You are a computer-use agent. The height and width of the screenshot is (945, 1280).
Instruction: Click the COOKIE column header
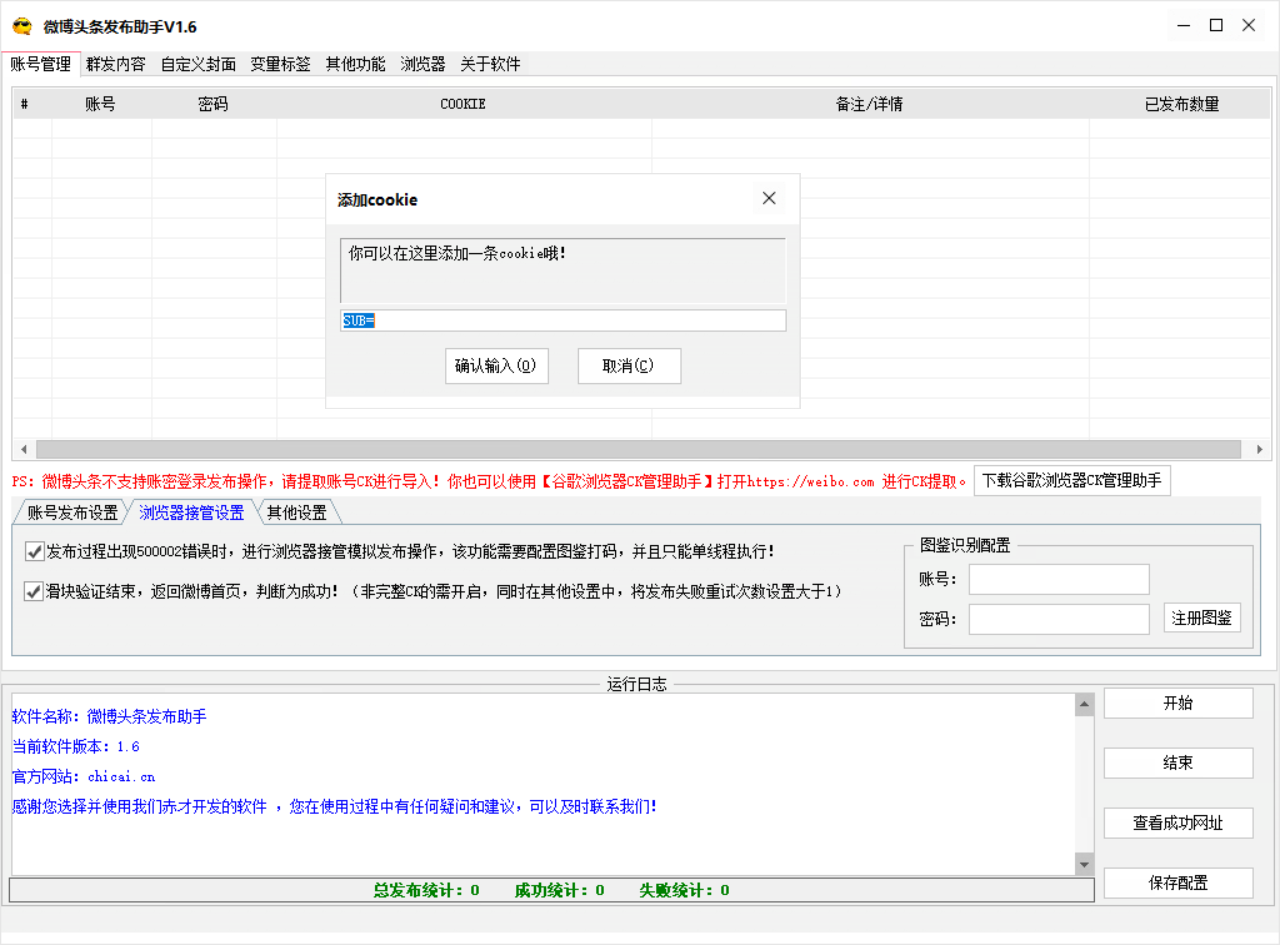pyautogui.click(x=463, y=104)
